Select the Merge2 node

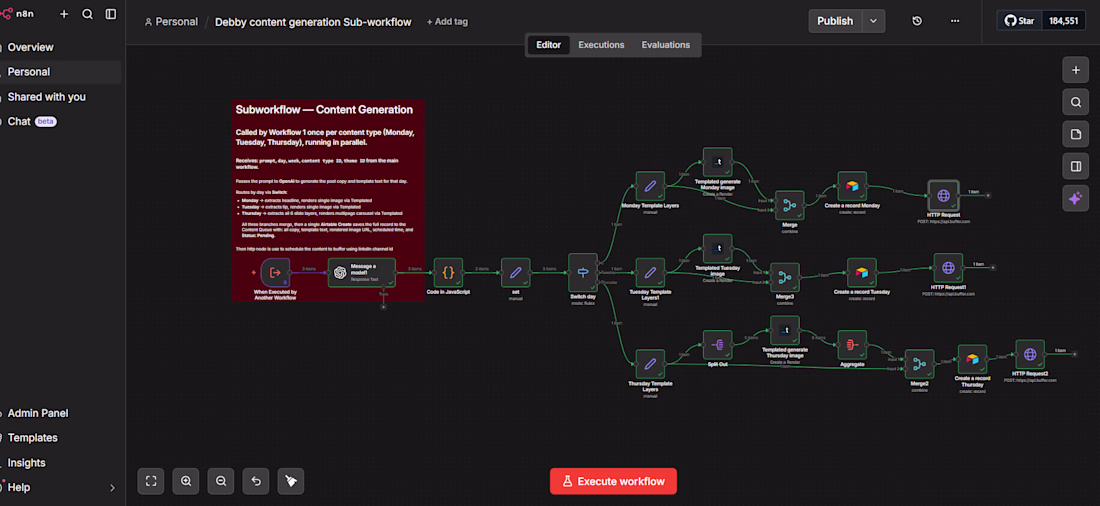pyautogui.click(x=920, y=364)
